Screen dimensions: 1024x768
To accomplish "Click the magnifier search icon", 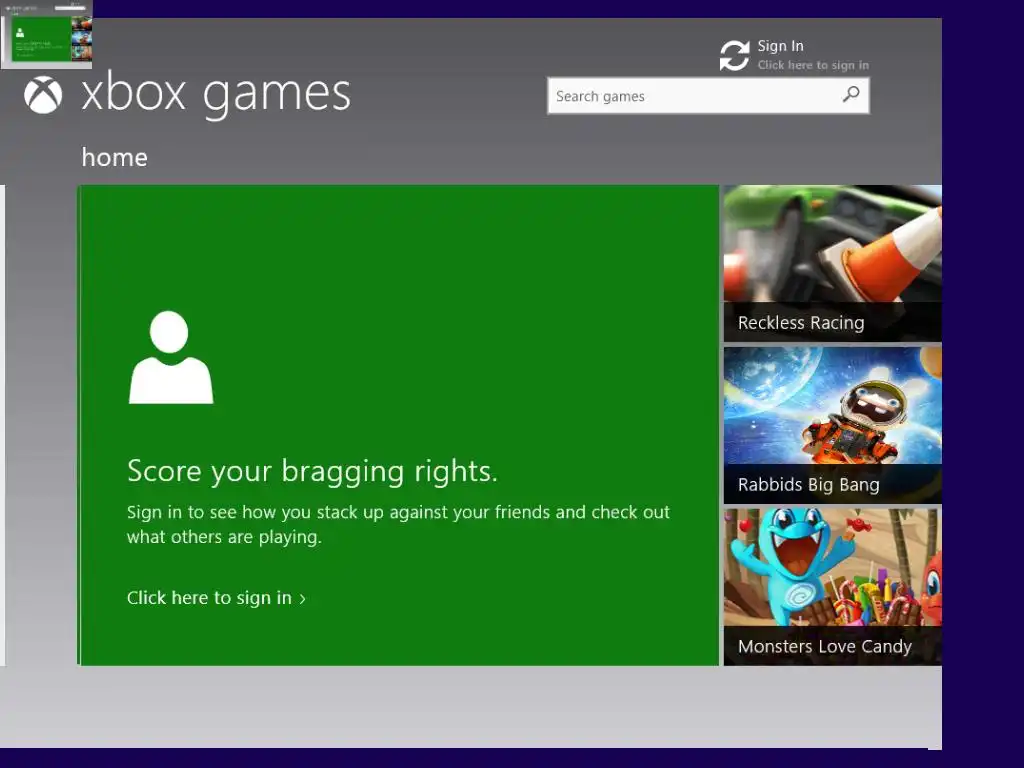I will point(851,94).
